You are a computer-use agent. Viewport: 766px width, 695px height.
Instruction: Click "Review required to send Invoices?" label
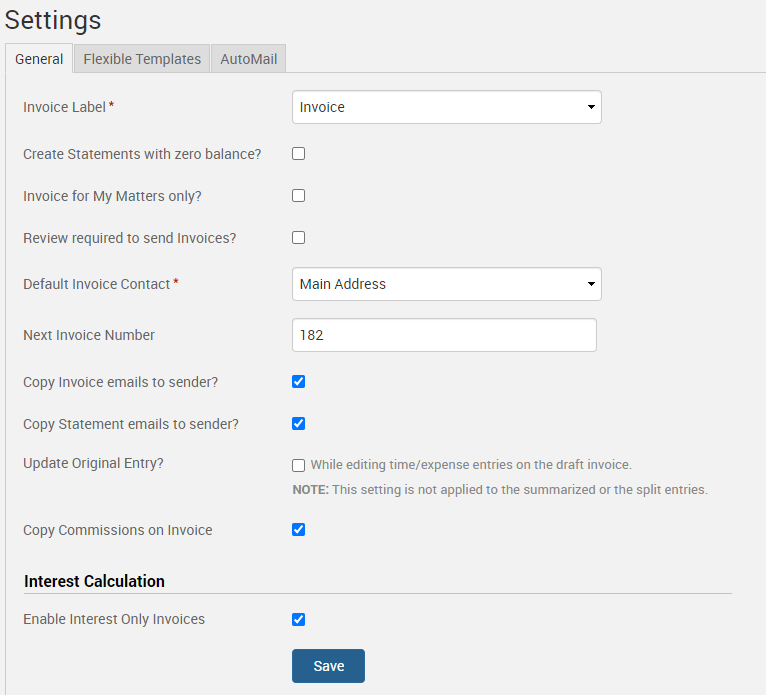tap(129, 238)
